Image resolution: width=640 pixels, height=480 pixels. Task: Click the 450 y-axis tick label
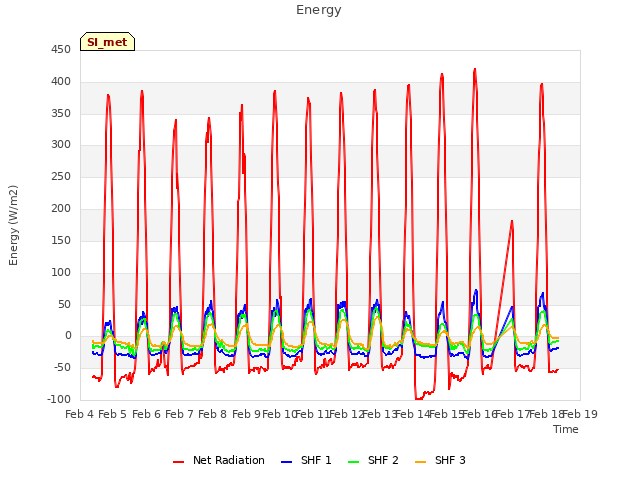pos(61,50)
